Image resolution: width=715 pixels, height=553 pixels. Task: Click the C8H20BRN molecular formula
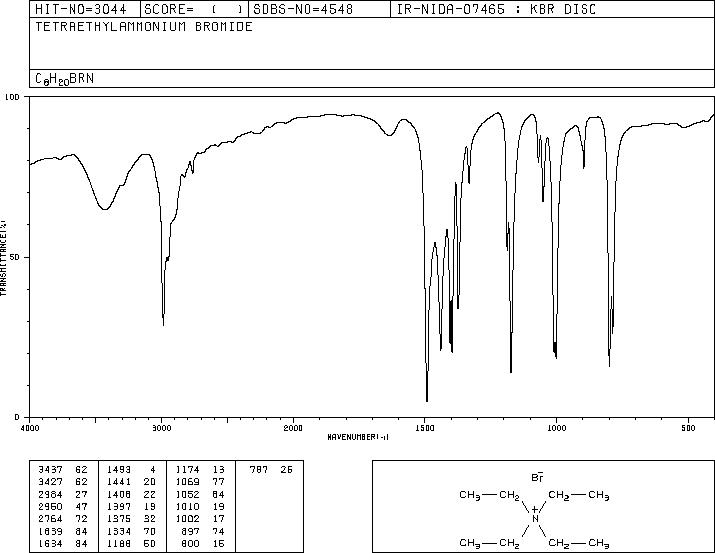[64, 79]
